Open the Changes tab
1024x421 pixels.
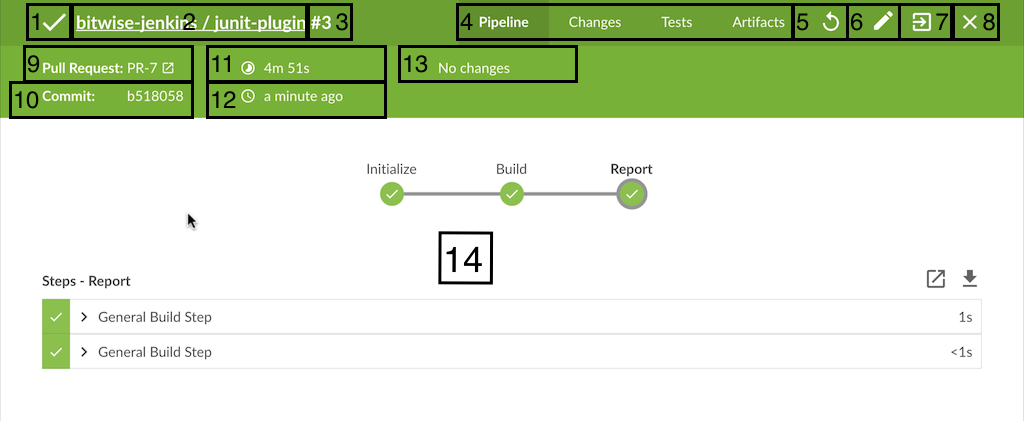tap(594, 22)
